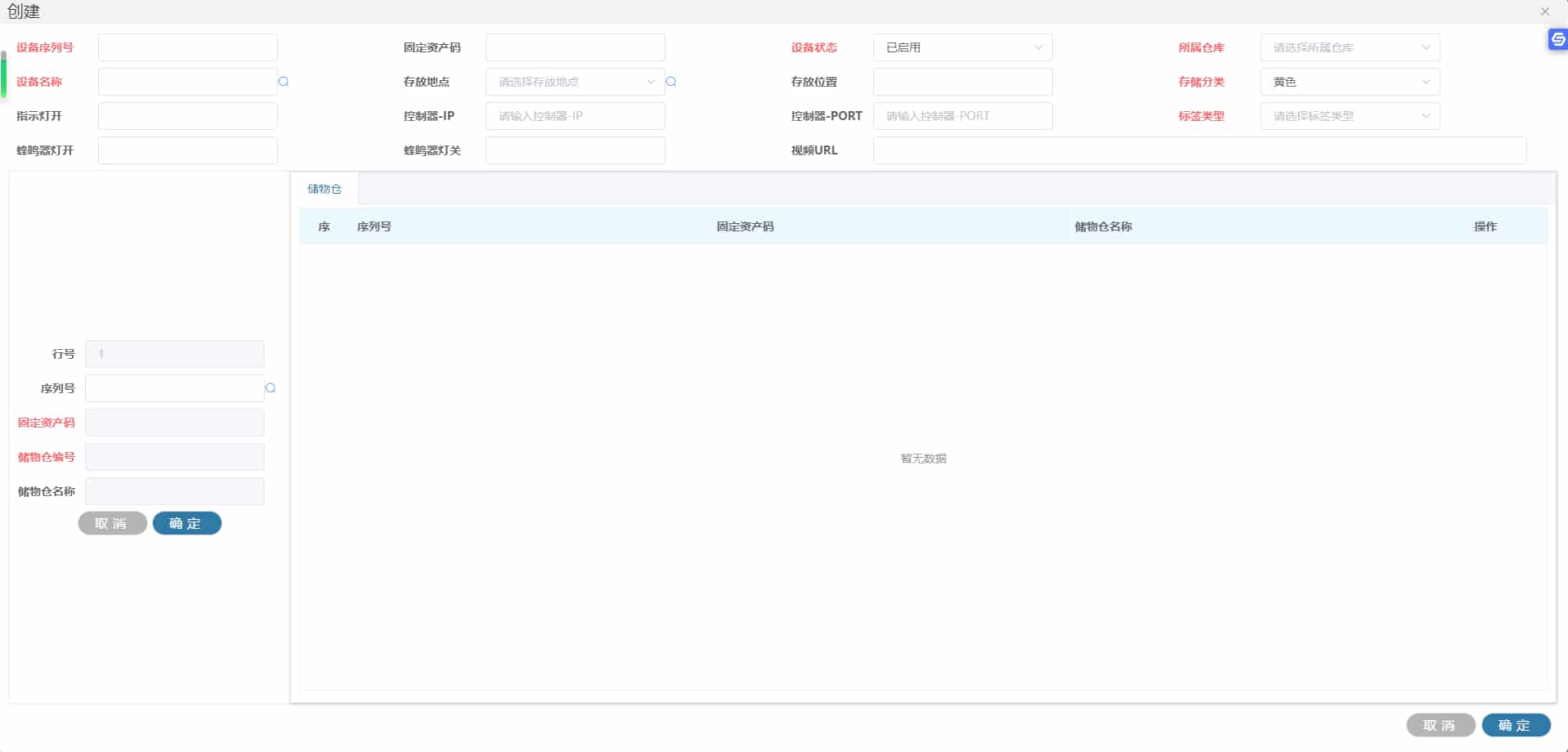The height and width of the screenshot is (752, 1568).
Task: Focus the top 固定资产码 input field
Action: click(x=575, y=47)
